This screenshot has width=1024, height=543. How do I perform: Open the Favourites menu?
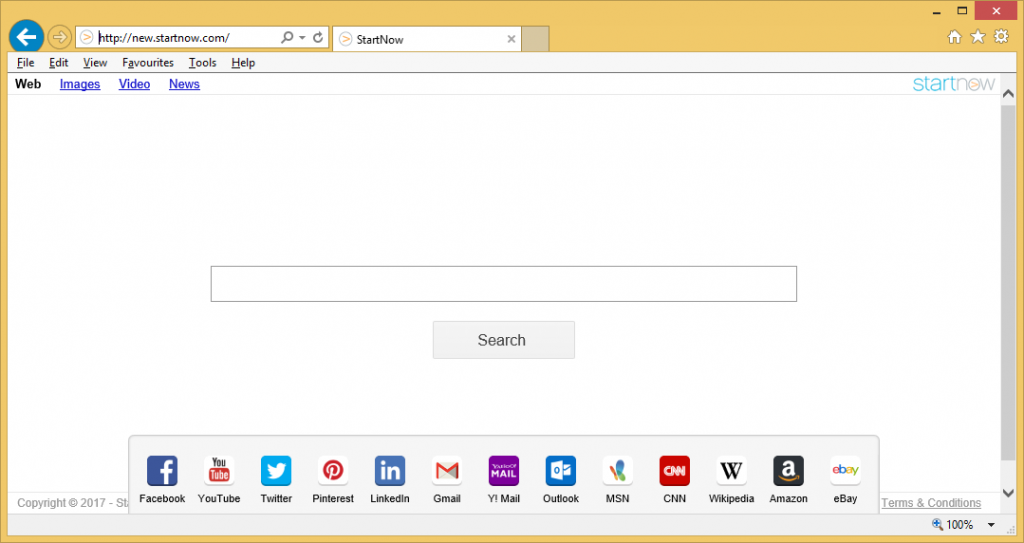148,63
